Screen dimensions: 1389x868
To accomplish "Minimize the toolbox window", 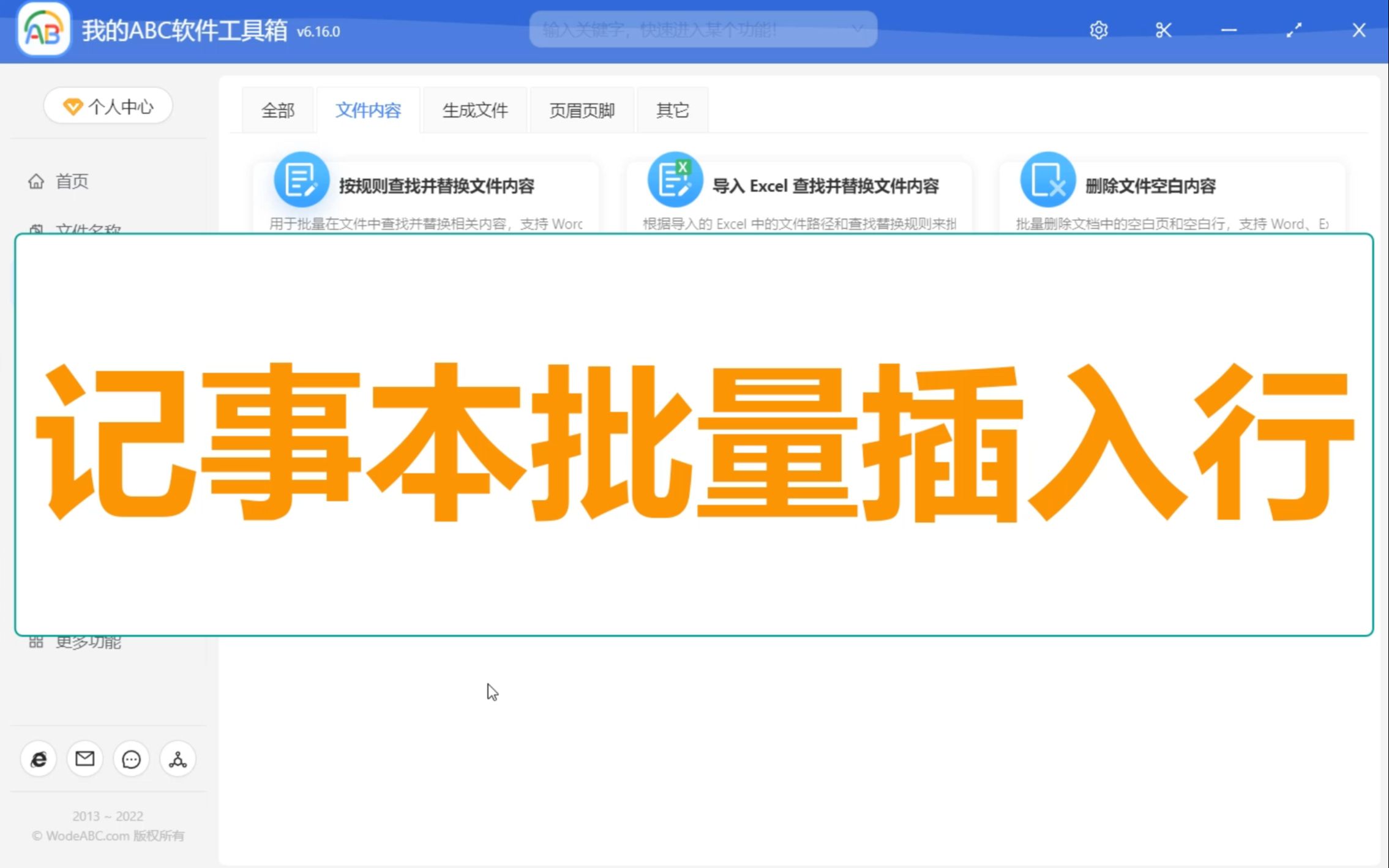I will coord(1228,30).
